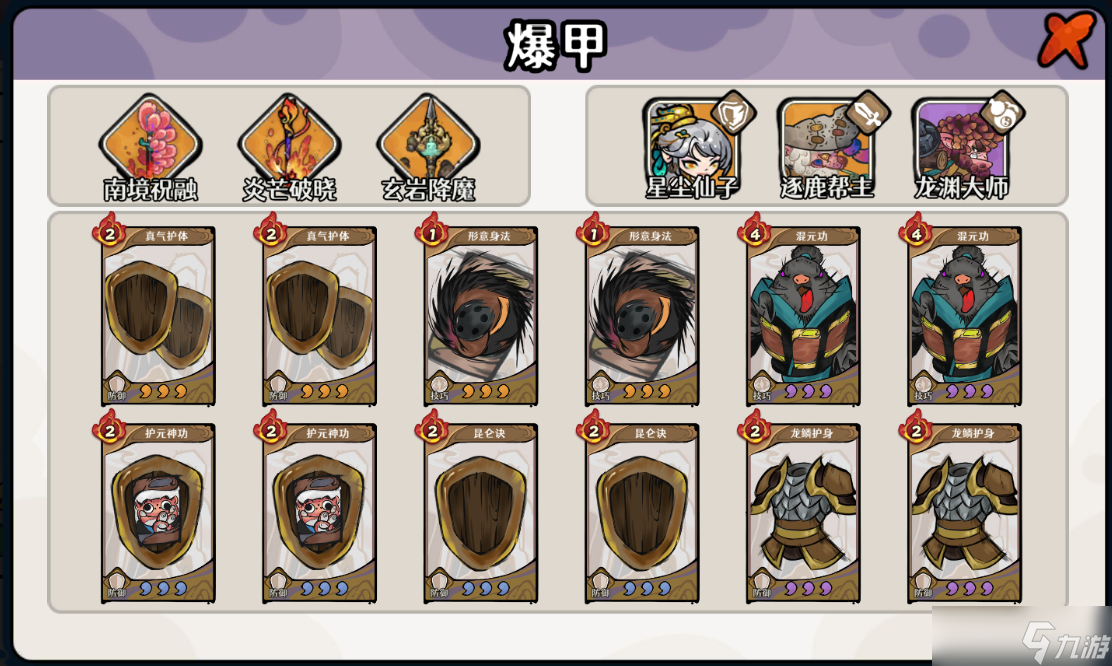Pick the first 昆仑诀 card

[x=479, y=509]
